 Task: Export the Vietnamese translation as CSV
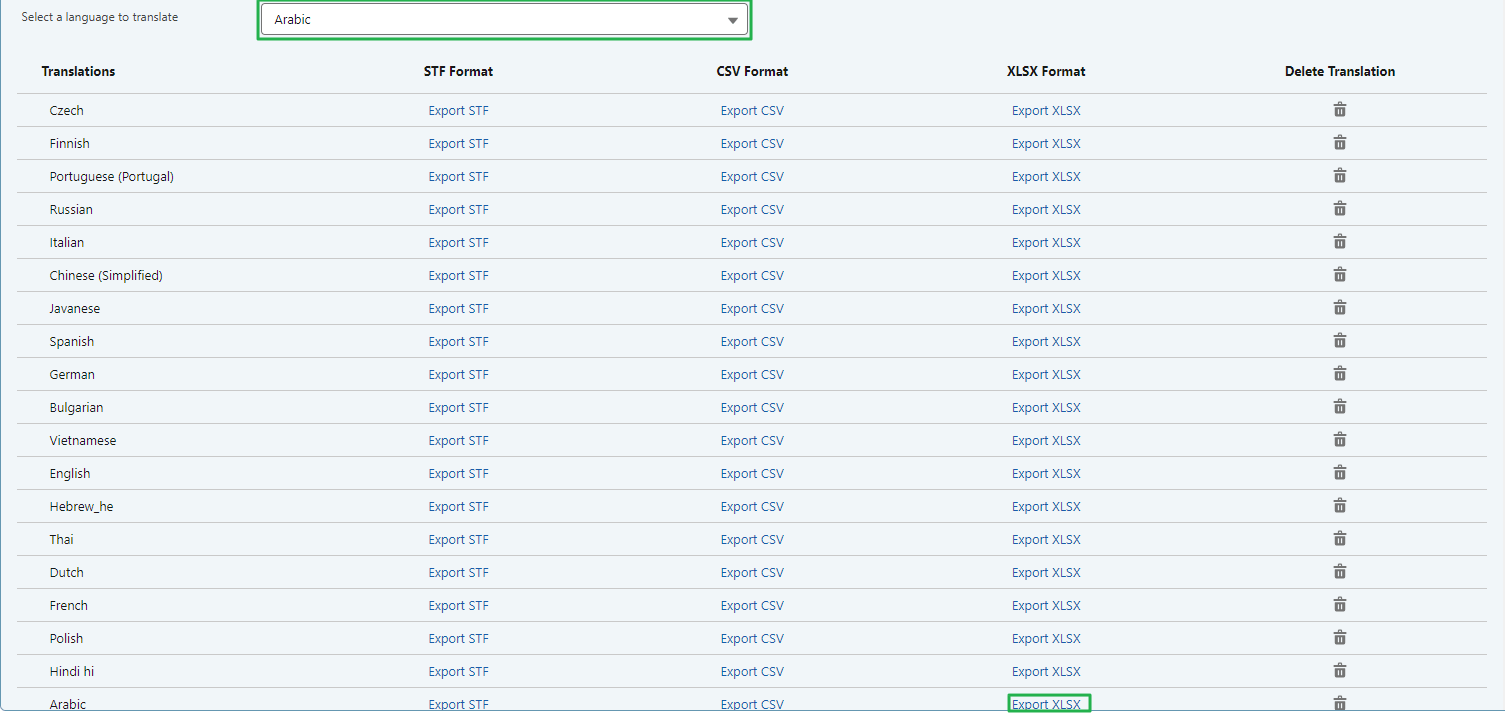coord(752,439)
